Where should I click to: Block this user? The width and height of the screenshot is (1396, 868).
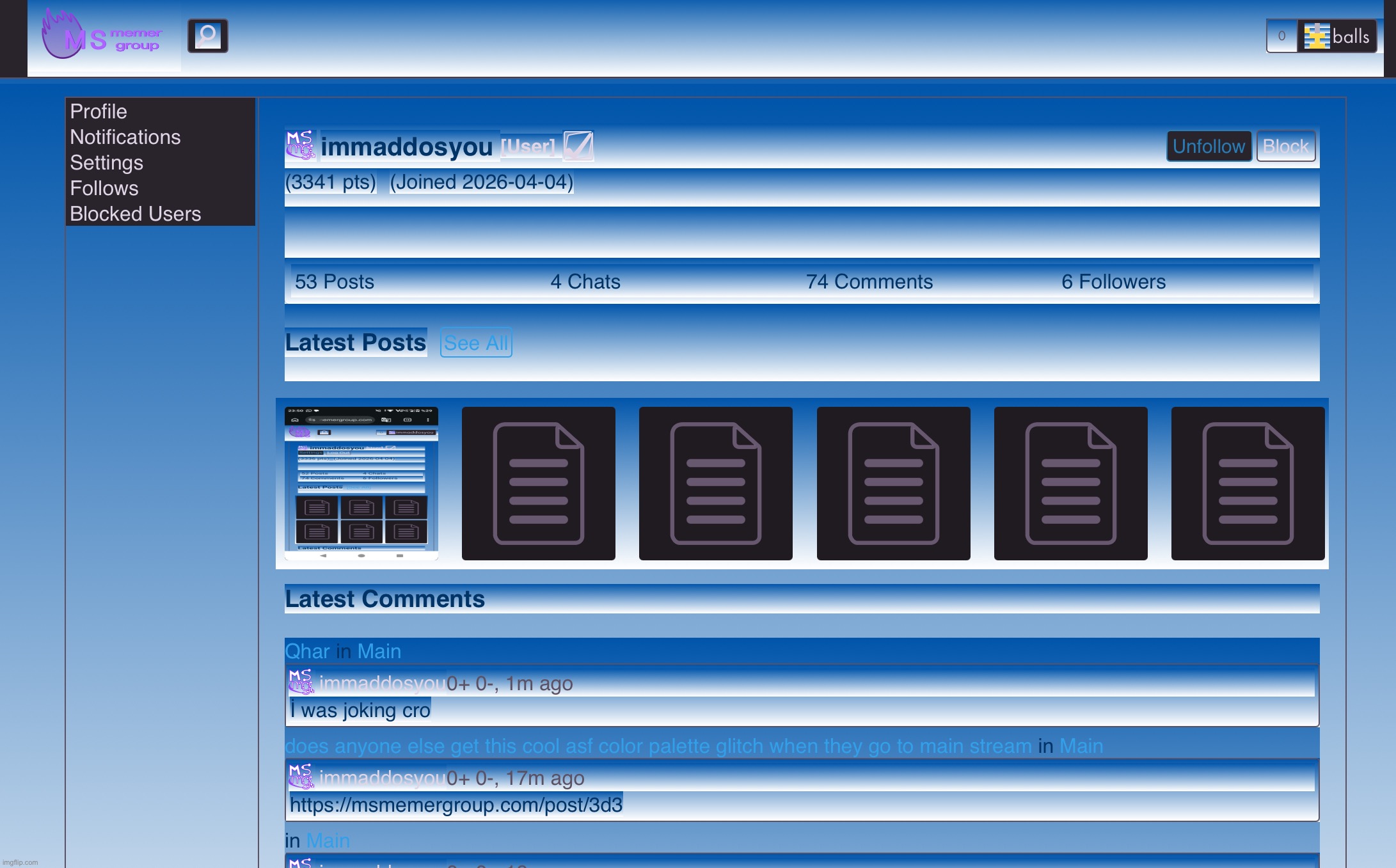coord(1285,146)
